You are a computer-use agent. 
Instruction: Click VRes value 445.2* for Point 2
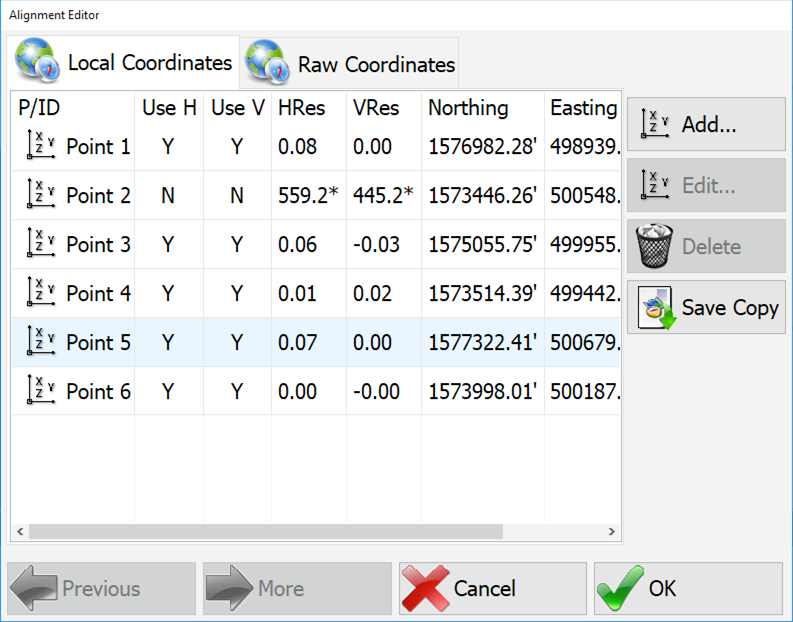(383, 196)
